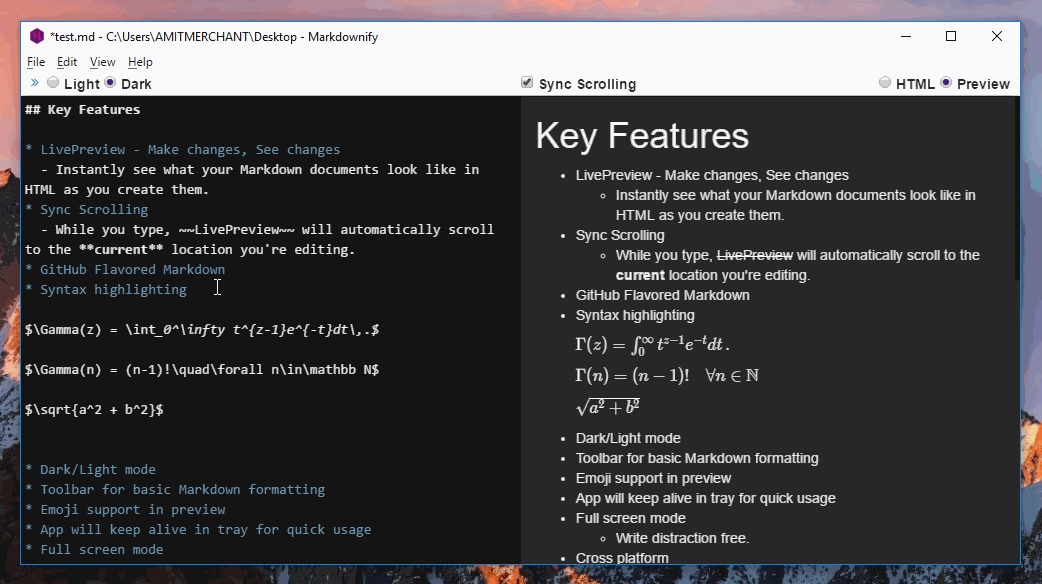
Task: Open the Edit menu
Action: 66,62
